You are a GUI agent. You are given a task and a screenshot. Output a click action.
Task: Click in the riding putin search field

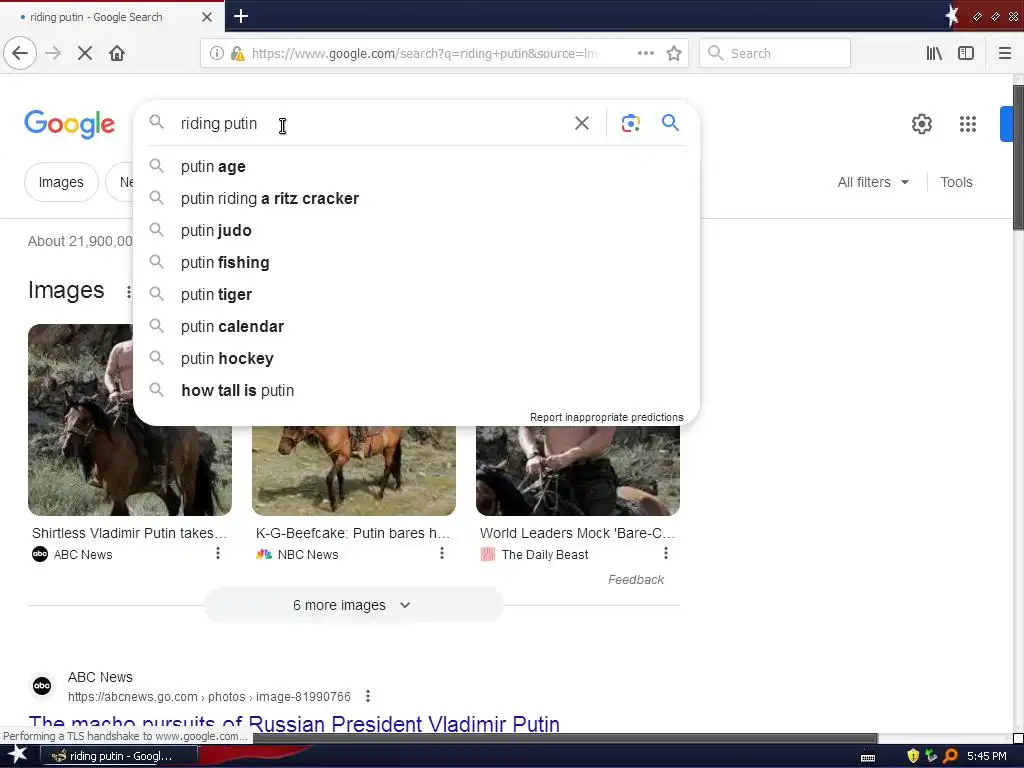pyautogui.click(x=372, y=123)
